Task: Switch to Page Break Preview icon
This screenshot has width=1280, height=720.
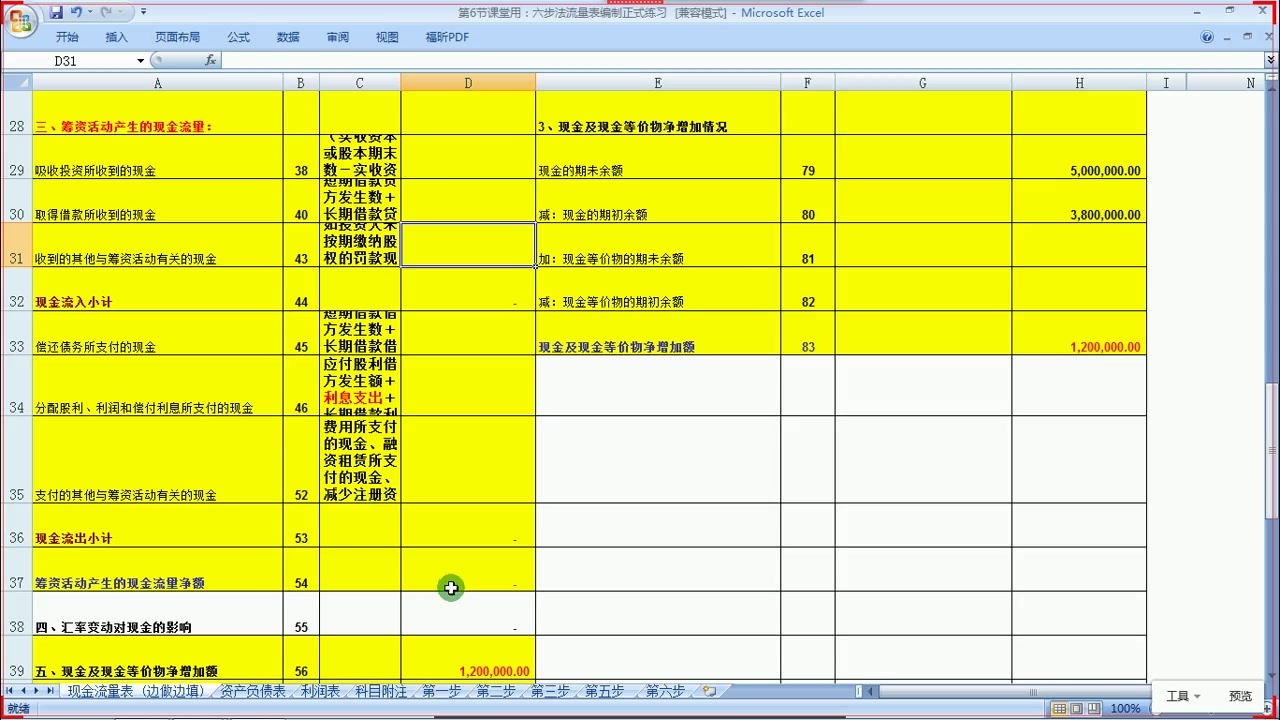Action: click(1093, 708)
